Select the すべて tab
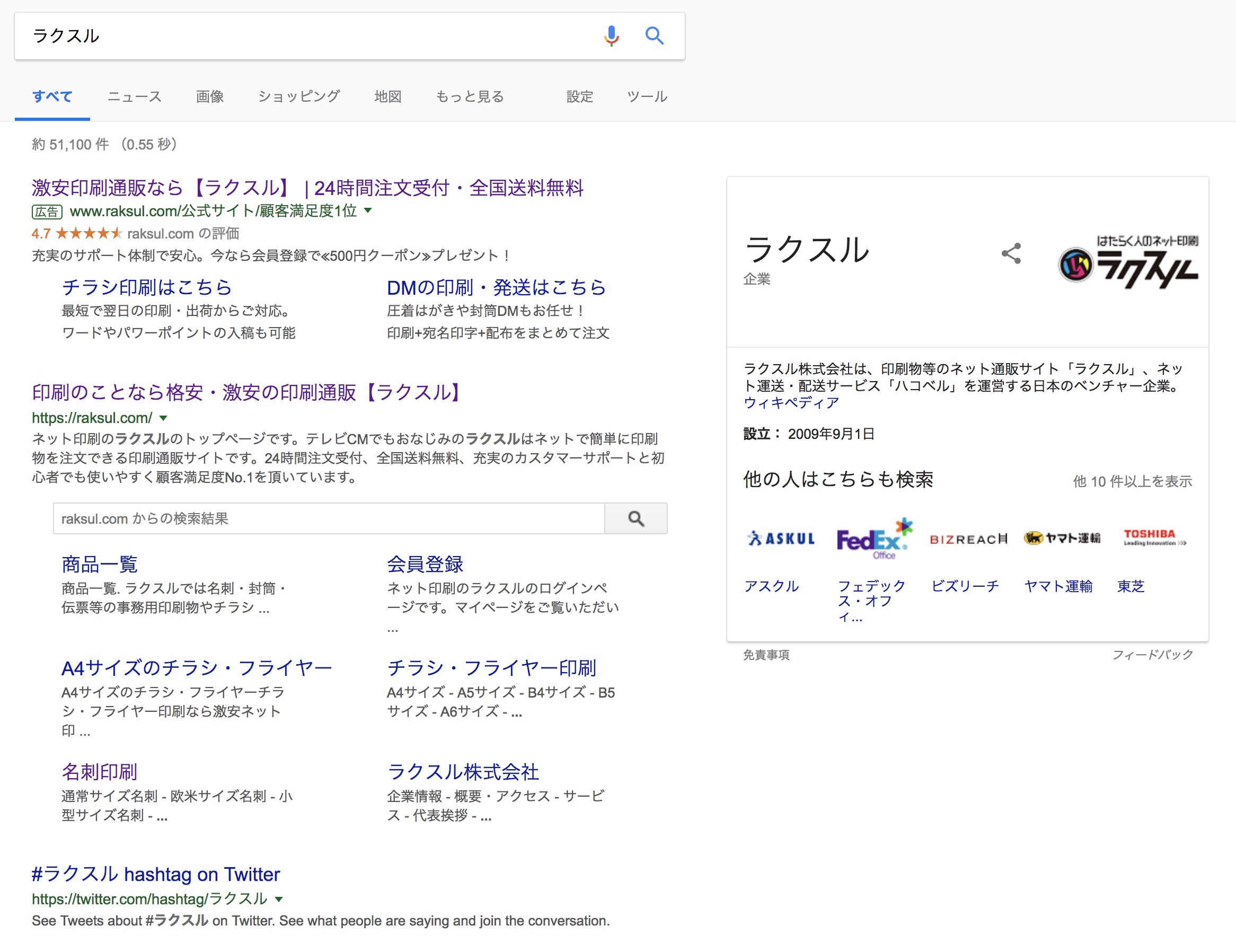The width and height of the screenshot is (1236, 952). (52, 96)
